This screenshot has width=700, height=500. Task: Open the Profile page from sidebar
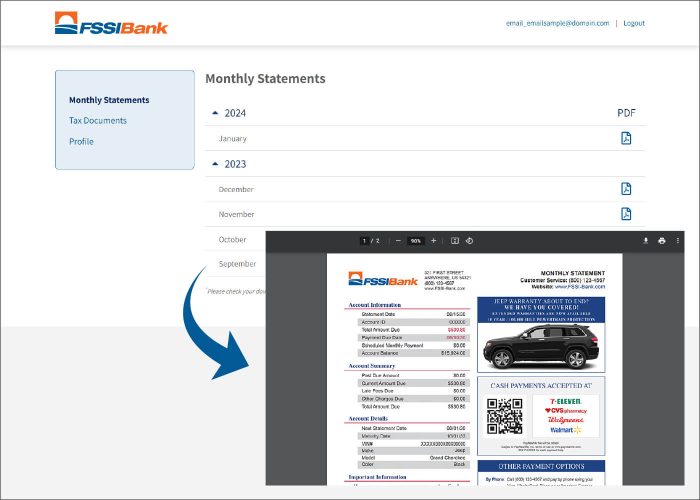tap(81, 142)
